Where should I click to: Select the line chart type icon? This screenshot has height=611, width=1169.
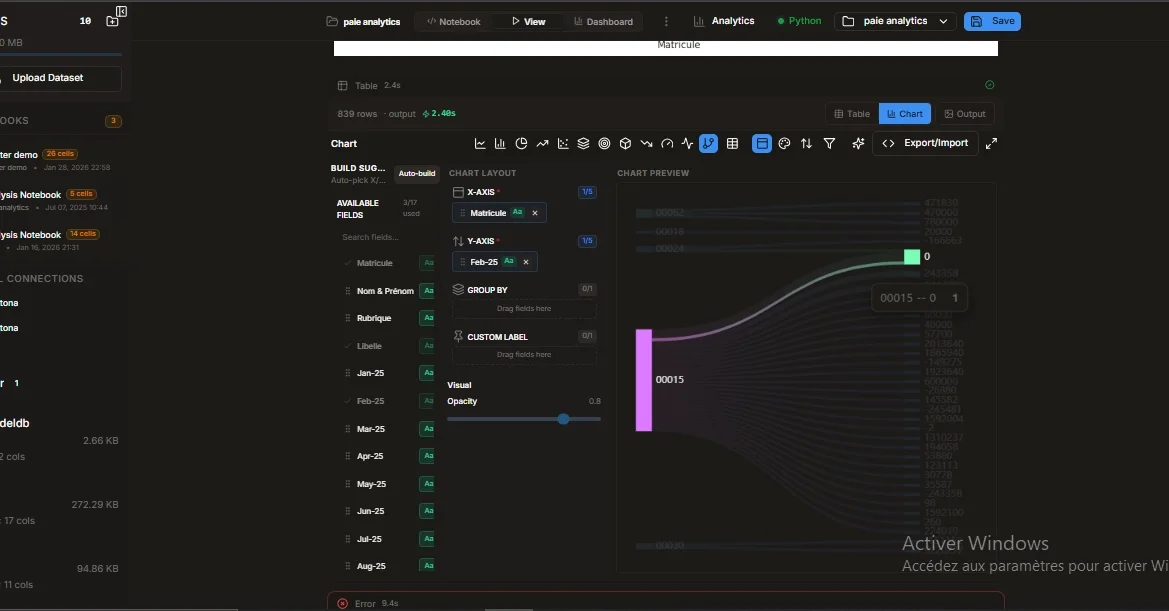(480, 144)
